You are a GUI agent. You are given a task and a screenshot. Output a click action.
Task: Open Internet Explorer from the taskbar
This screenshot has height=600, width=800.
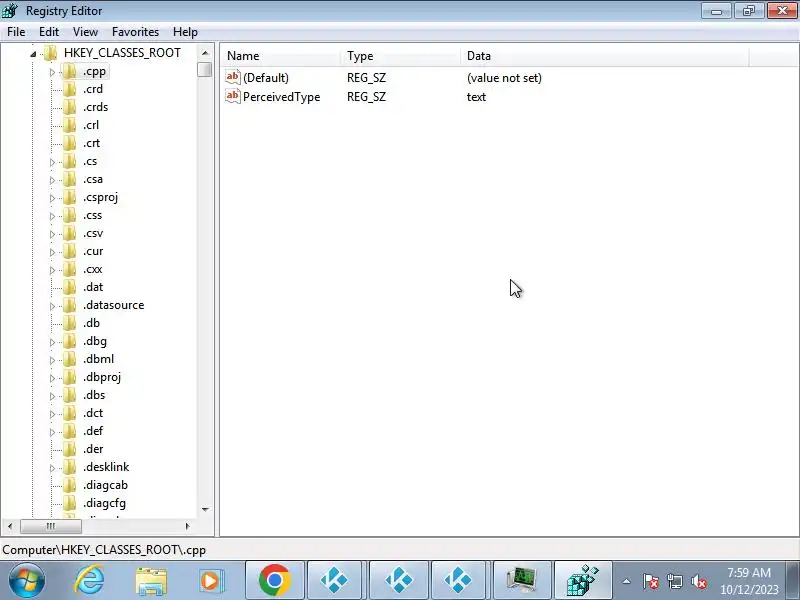(x=89, y=580)
